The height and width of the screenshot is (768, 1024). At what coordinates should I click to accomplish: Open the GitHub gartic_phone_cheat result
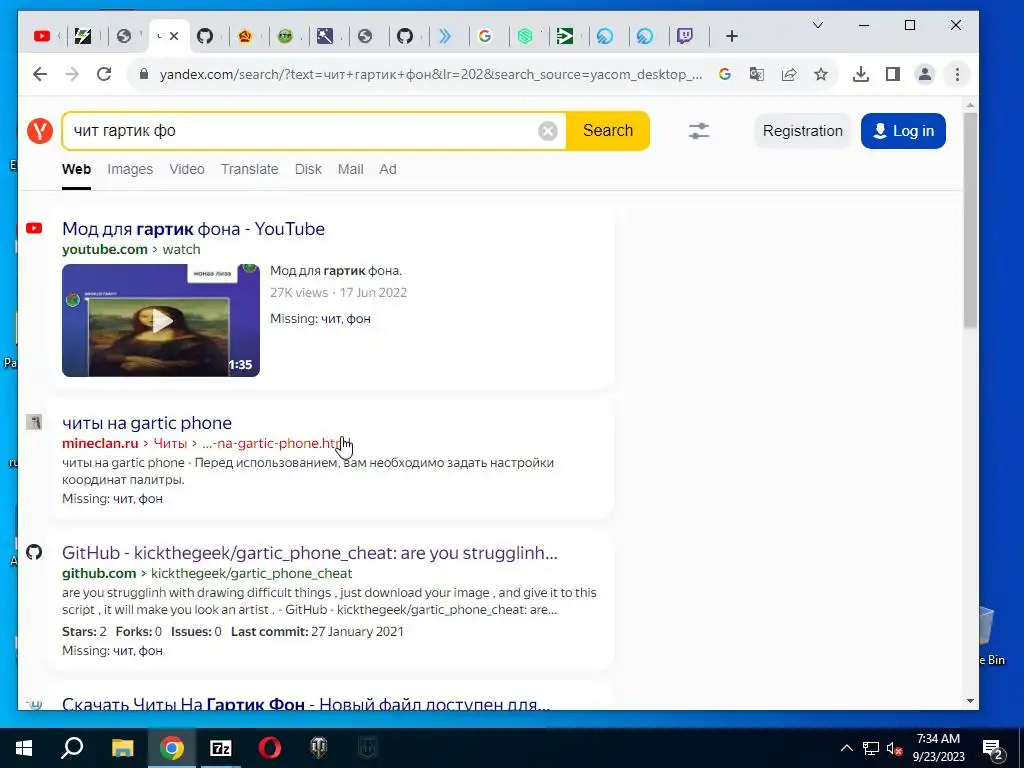pos(310,552)
